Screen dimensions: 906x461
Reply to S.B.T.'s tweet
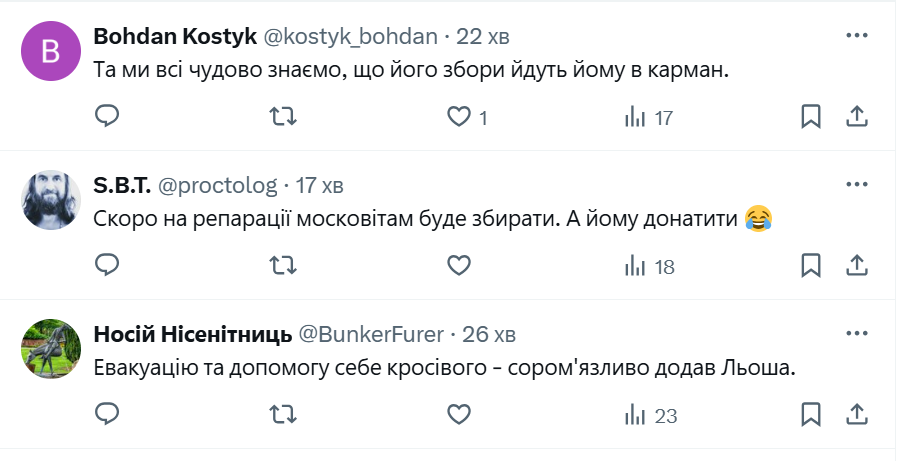click(107, 266)
